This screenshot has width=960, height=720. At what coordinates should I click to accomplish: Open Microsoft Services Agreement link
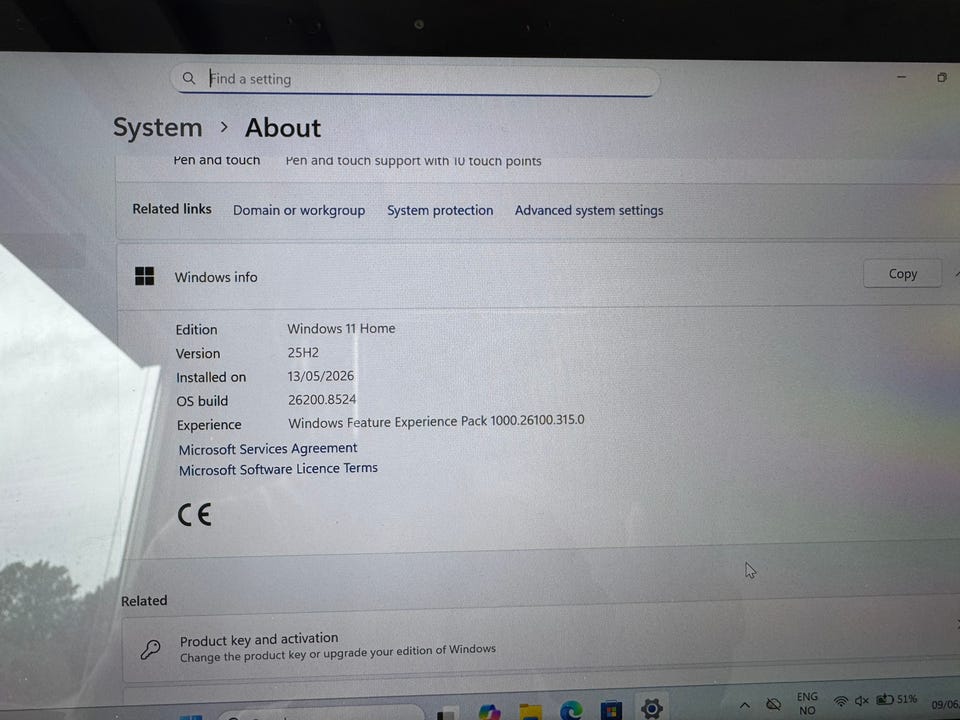click(268, 449)
